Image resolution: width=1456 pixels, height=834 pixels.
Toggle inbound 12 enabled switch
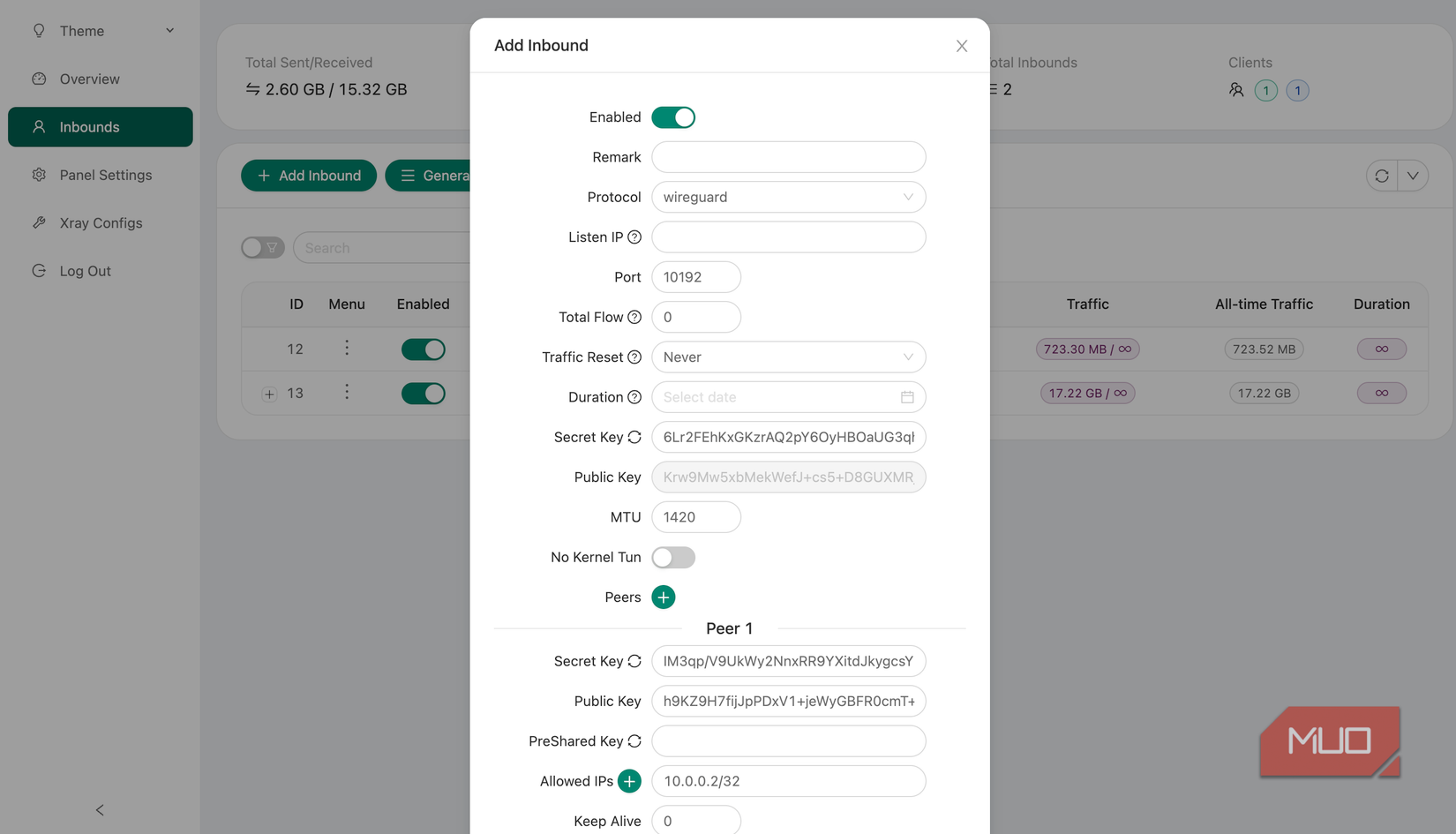424,349
